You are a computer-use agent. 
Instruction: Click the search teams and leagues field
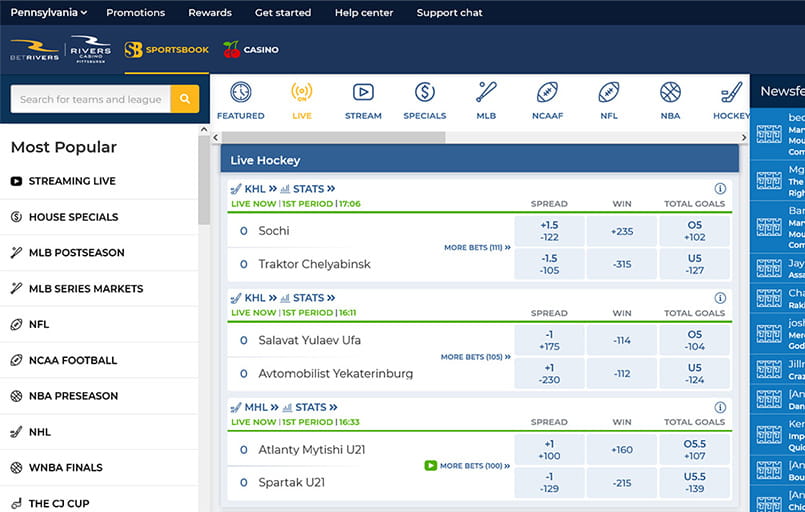click(x=90, y=99)
